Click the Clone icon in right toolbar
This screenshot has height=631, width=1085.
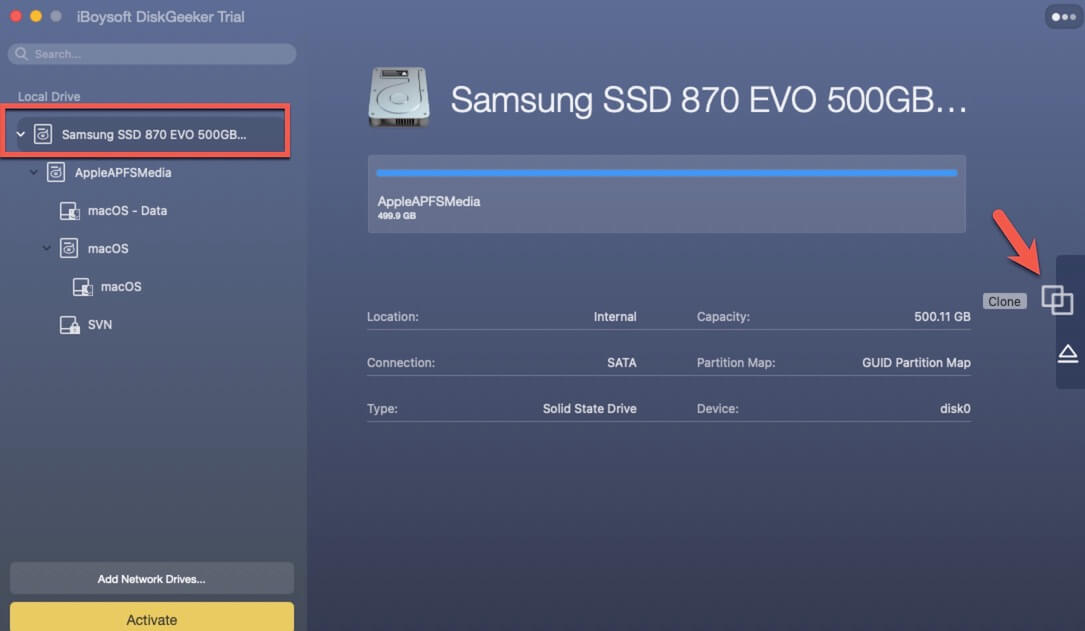1057,300
